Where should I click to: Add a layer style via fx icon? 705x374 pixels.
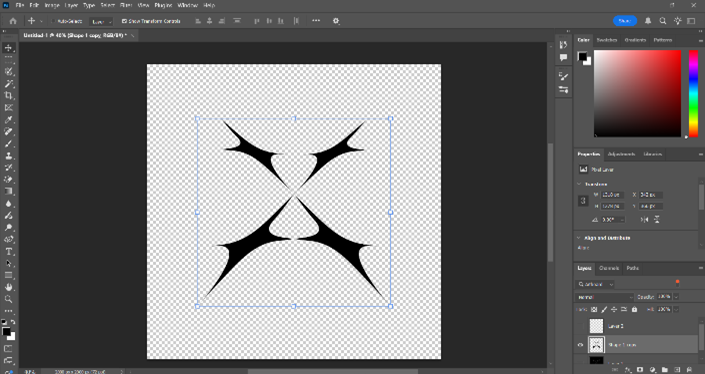629,370
